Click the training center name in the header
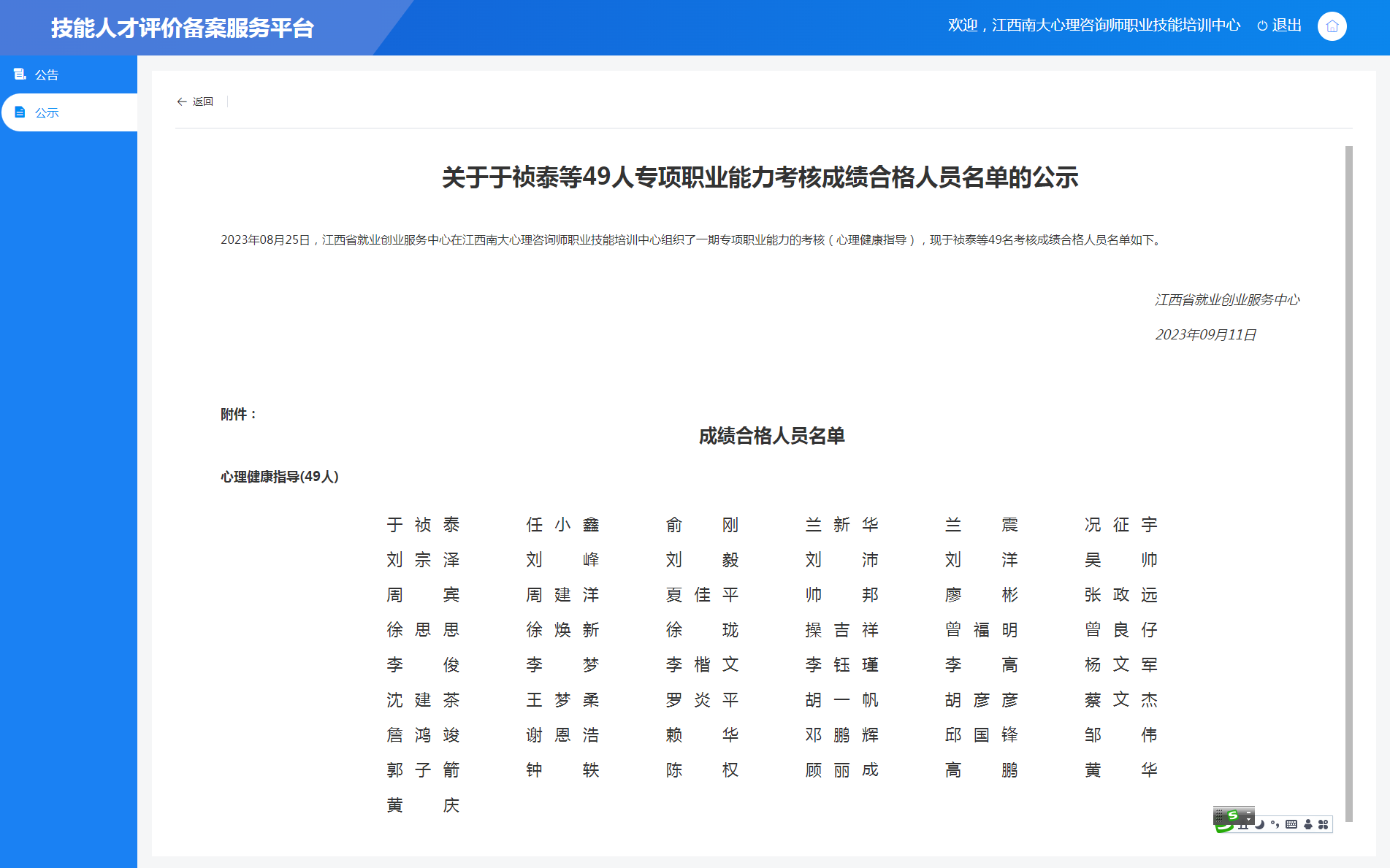1390x868 pixels. [1115, 24]
